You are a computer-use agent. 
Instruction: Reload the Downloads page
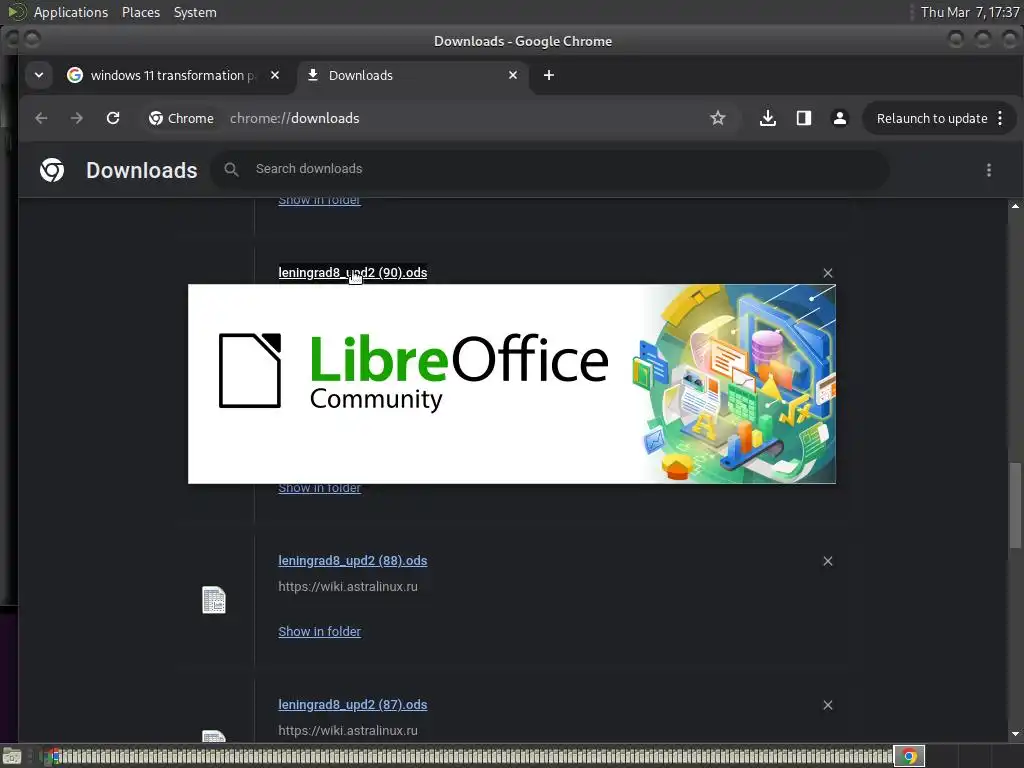pyautogui.click(x=113, y=118)
